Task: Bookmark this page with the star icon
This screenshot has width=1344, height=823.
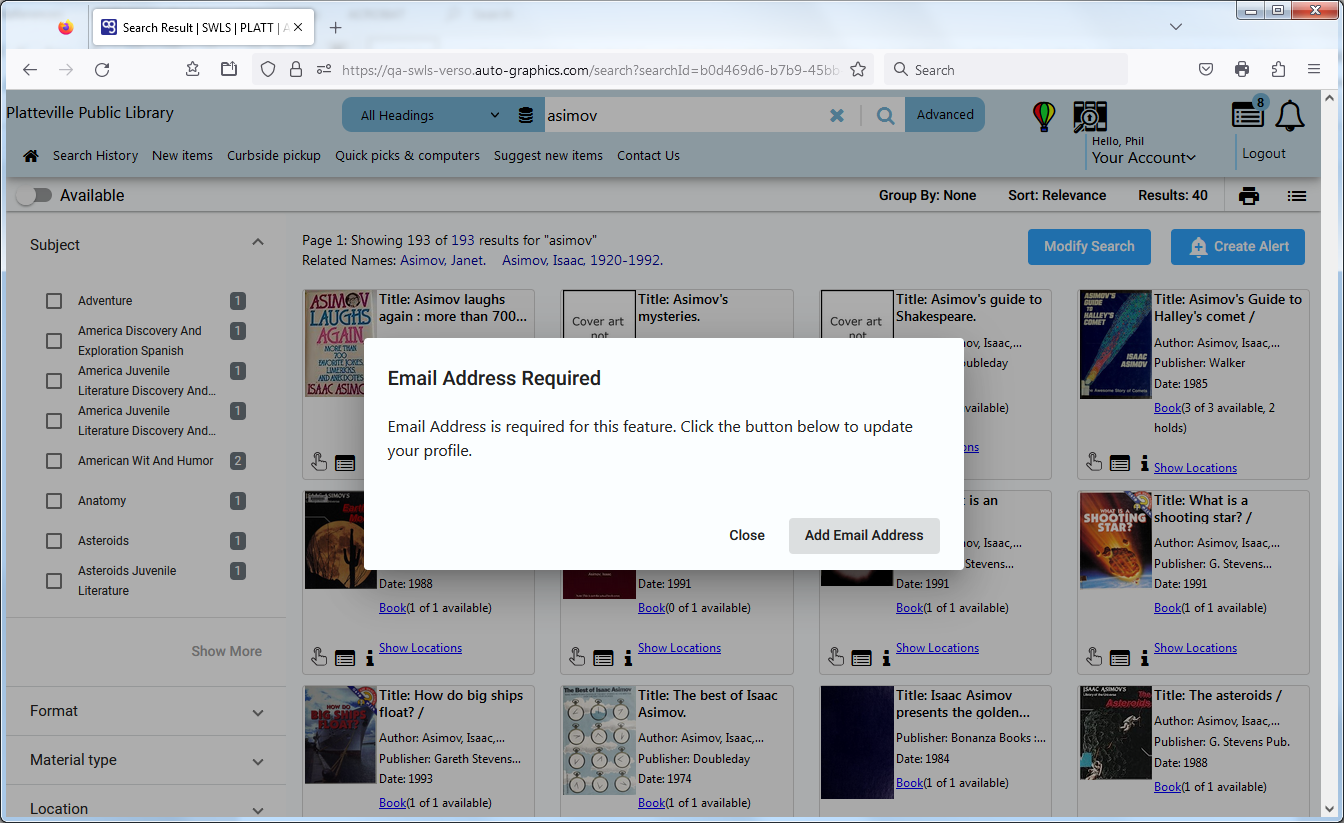Action: point(858,70)
